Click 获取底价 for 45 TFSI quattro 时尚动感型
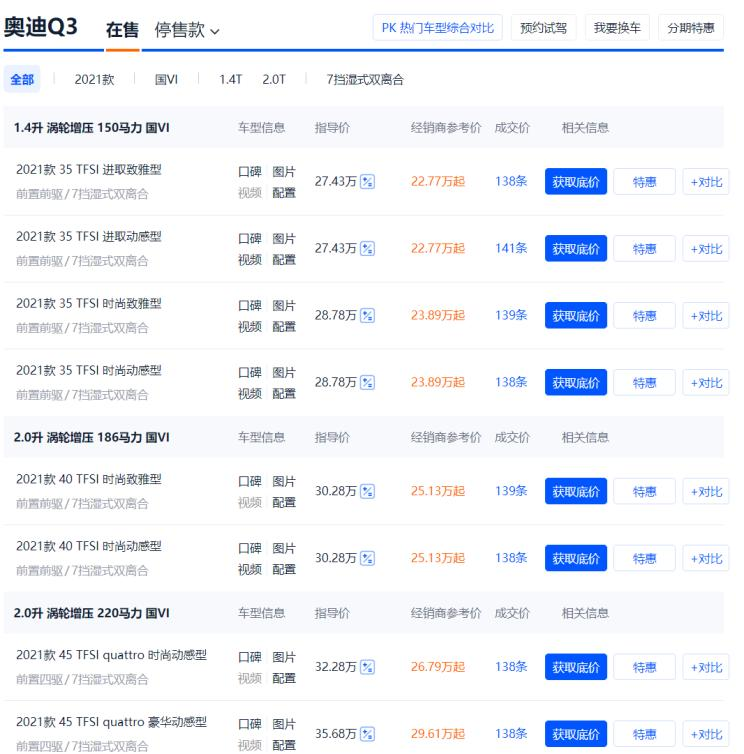The image size is (744, 754). [x=576, y=667]
